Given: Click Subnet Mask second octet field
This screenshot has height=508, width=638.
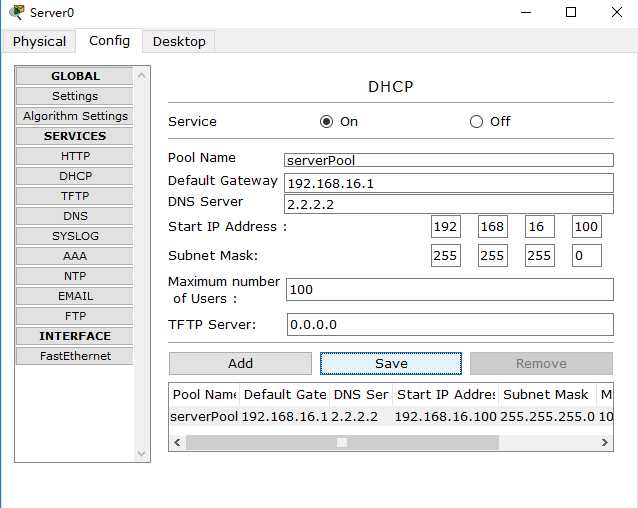Looking at the screenshot, I should click(493, 255).
